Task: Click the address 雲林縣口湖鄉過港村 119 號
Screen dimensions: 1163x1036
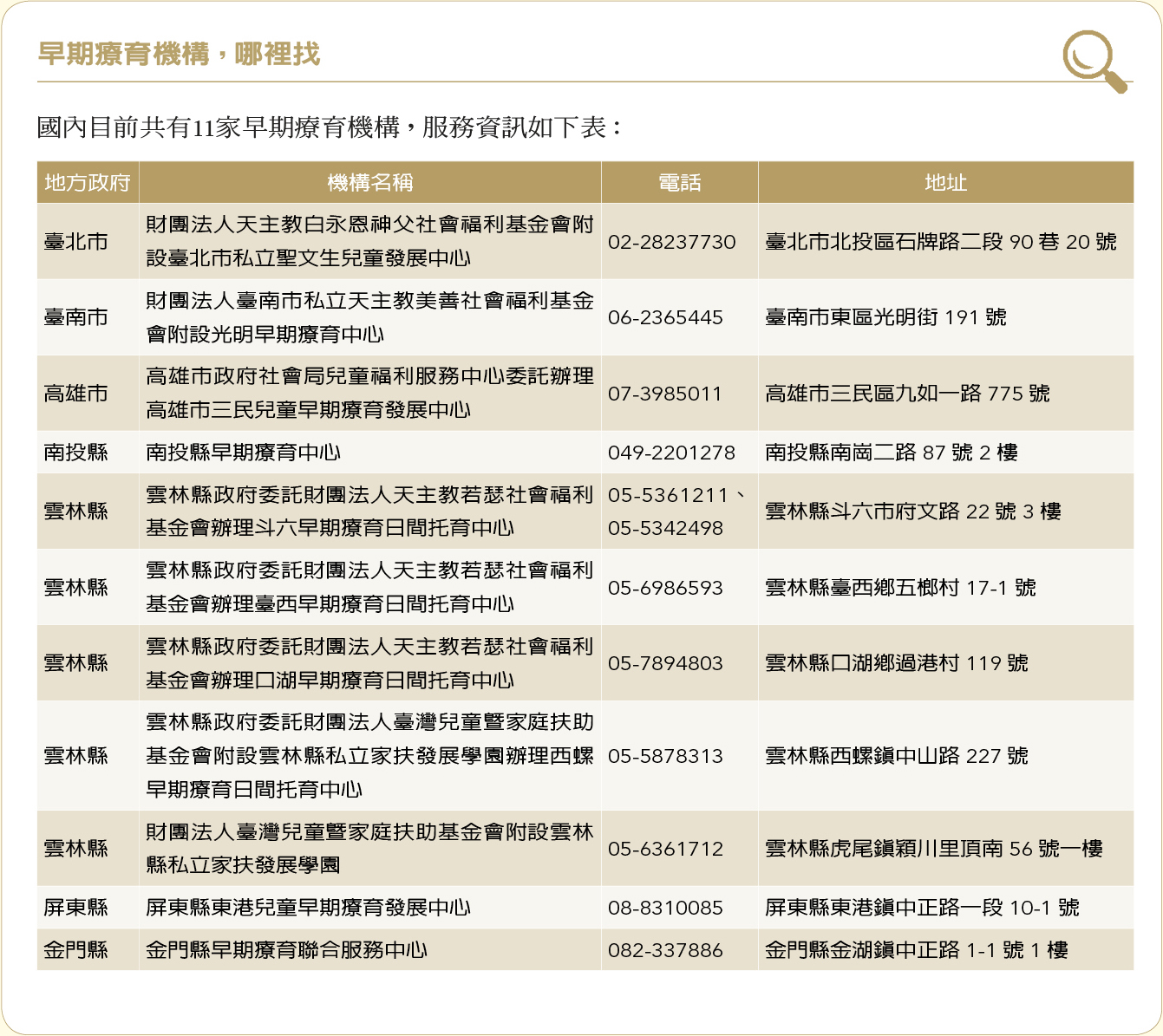Action: [896, 663]
